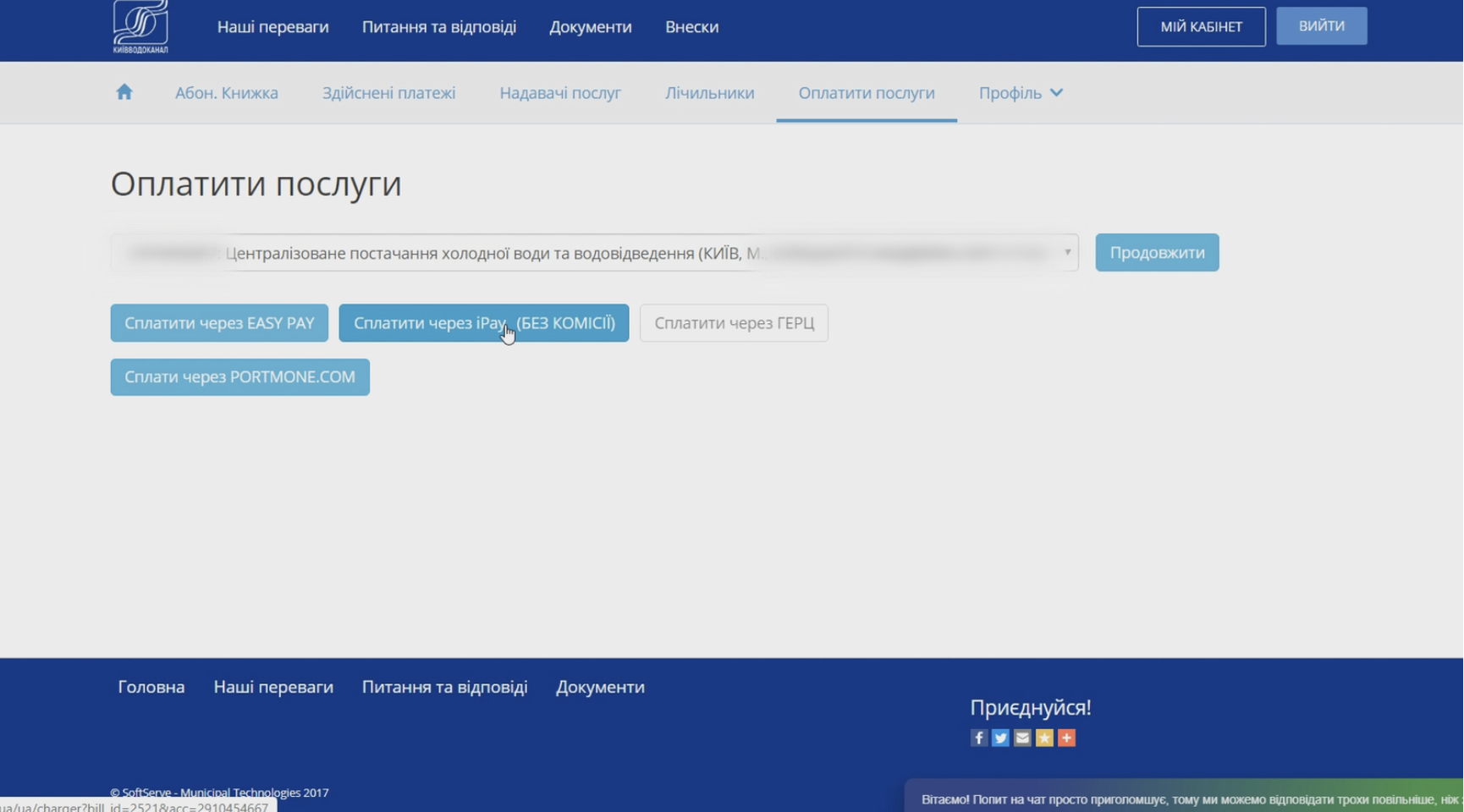Screen dimensions: 1464x812
Task: Open the Facebook share icon
Action: (x=979, y=738)
